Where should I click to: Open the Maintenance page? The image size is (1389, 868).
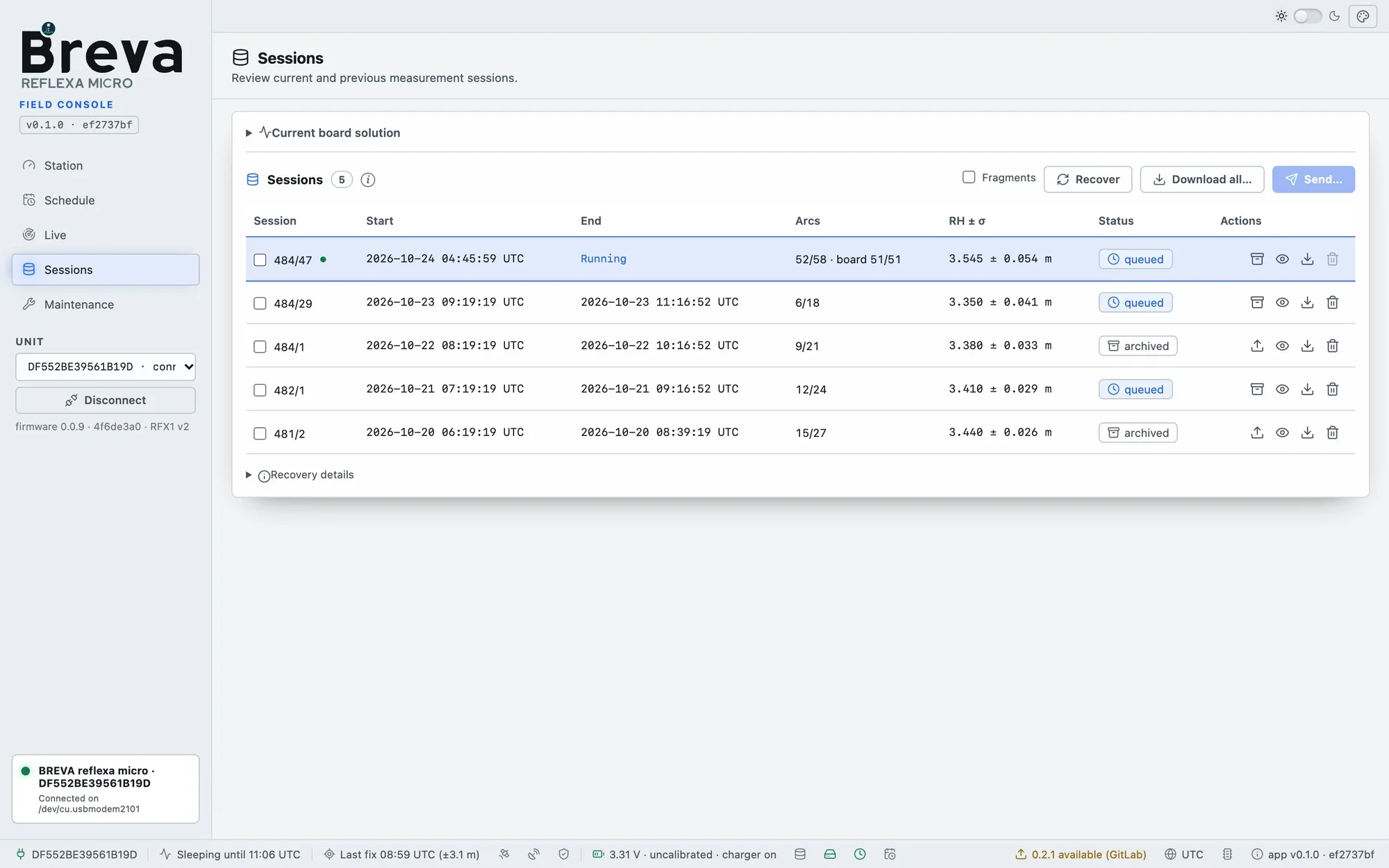click(106, 304)
